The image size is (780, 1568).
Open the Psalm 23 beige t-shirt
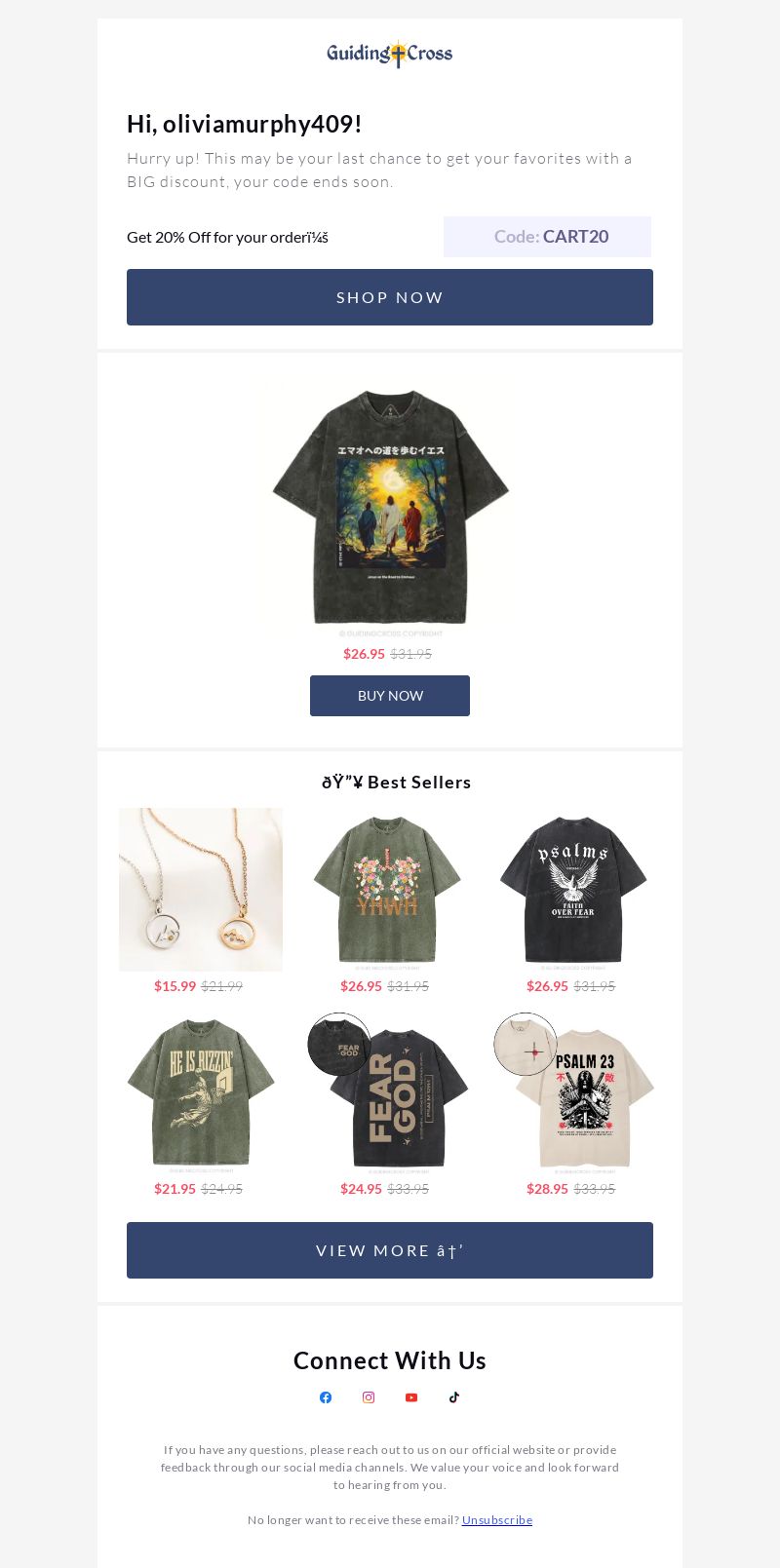[573, 1092]
